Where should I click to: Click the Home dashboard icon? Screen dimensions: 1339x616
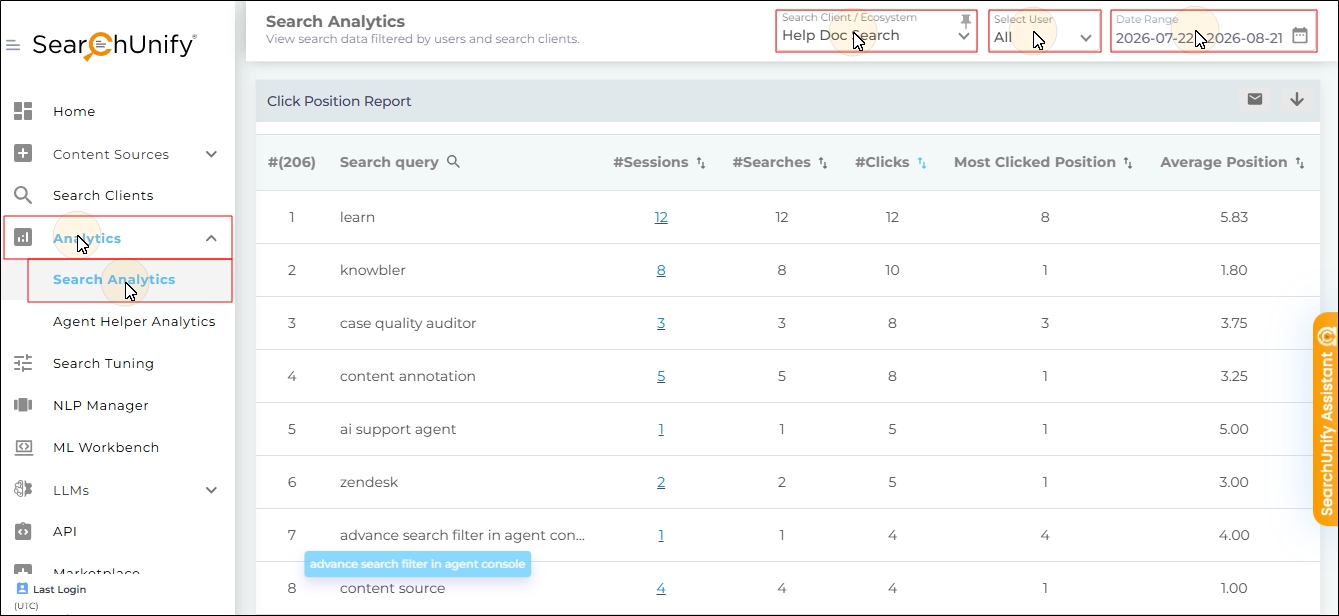(x=23, y=111)
